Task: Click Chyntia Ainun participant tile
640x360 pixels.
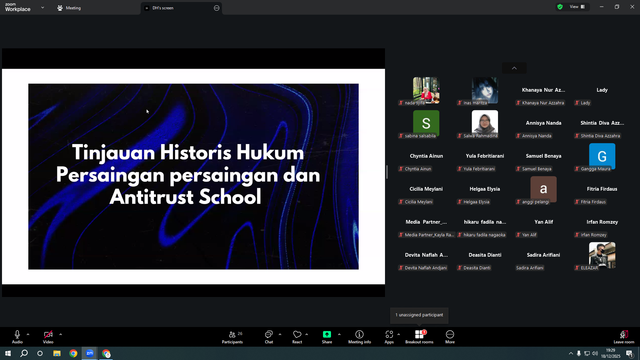Action: 426,158
